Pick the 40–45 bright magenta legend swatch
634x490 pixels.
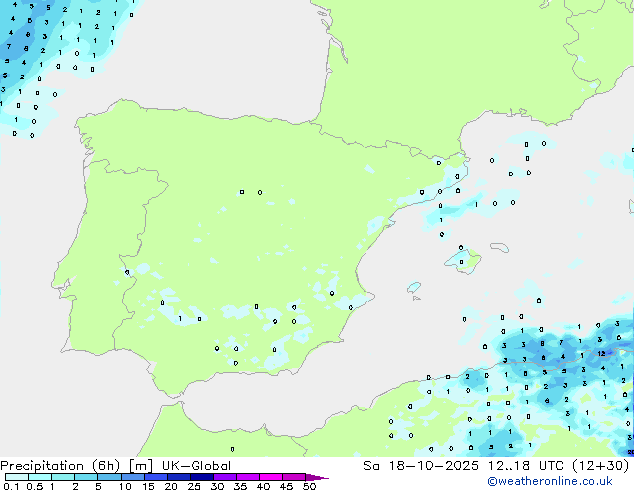[x=271, y=477]
